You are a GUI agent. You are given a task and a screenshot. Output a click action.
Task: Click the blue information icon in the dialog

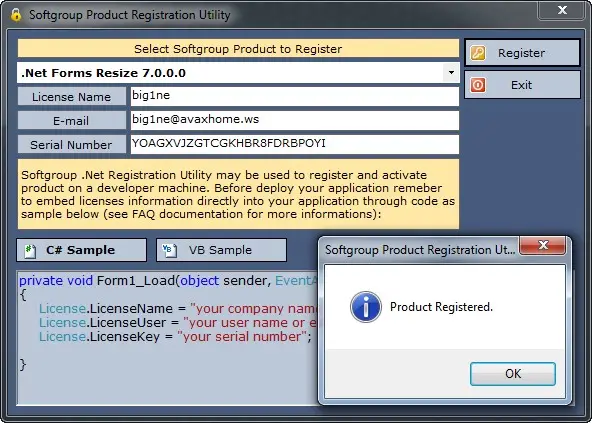pyautogui.click(x=365, y=307)
